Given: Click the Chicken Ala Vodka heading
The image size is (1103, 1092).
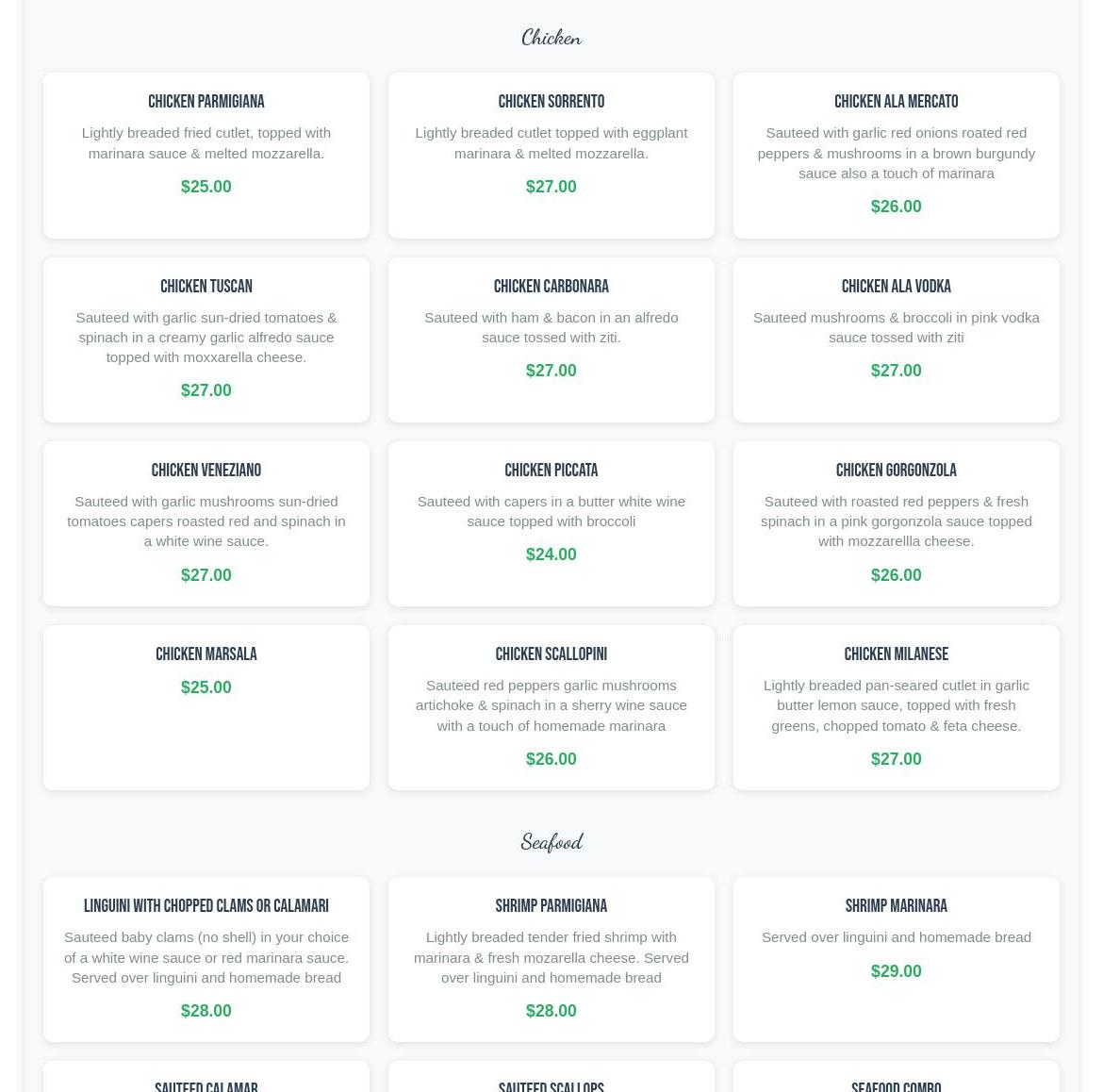Looking at the screenshot, I should tap(897, 287).
